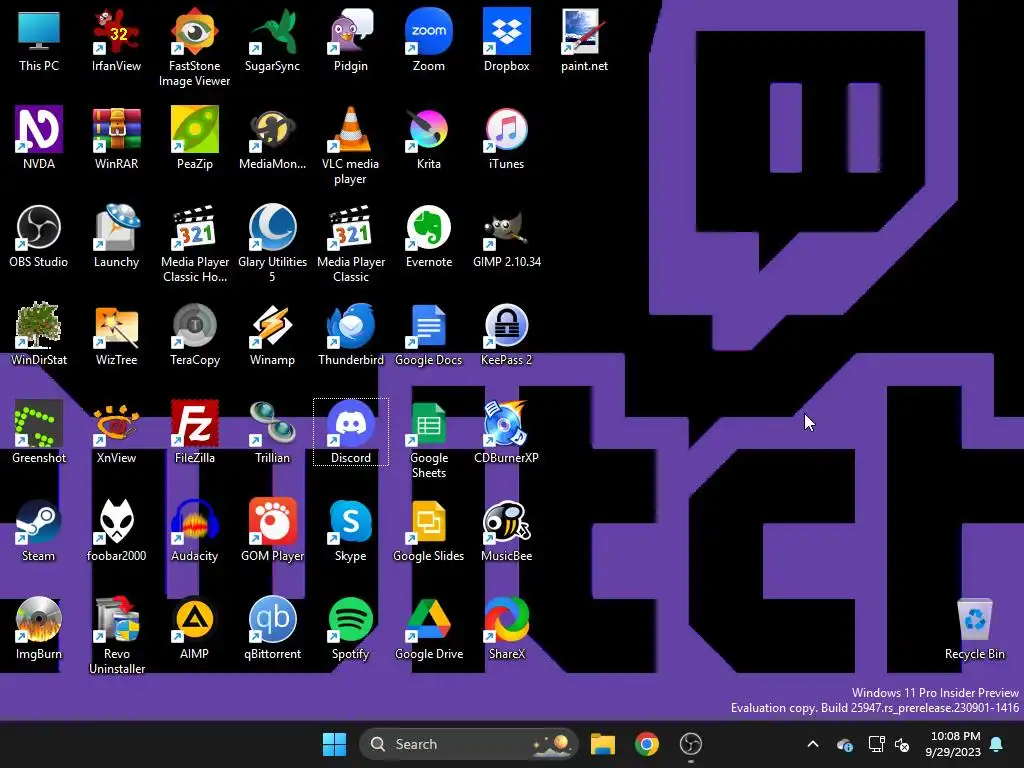Launch Google Chrome from the taskbar
Image resolution: width=1024 pixels, height=768 pixels.
click(647, 744)
